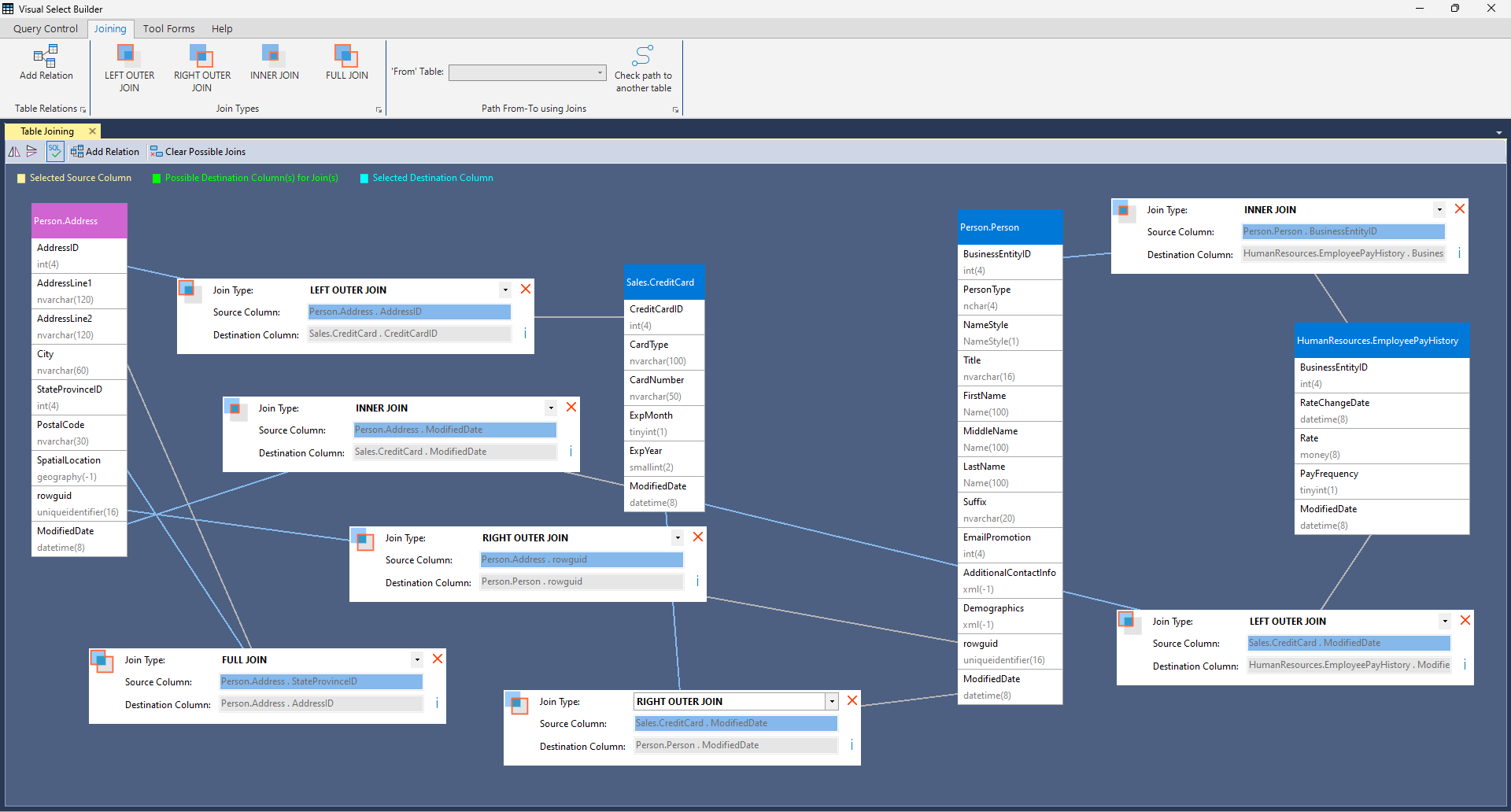Viewport: 1511px width, 812px height.
Task: Select RIGHT OUTER JOIN ribbon icon
Action: click(x=201, y=54)
